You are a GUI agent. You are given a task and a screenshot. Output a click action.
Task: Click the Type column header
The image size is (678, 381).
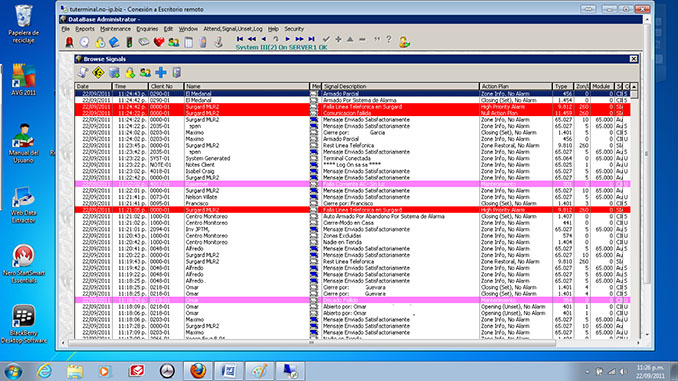563,86
